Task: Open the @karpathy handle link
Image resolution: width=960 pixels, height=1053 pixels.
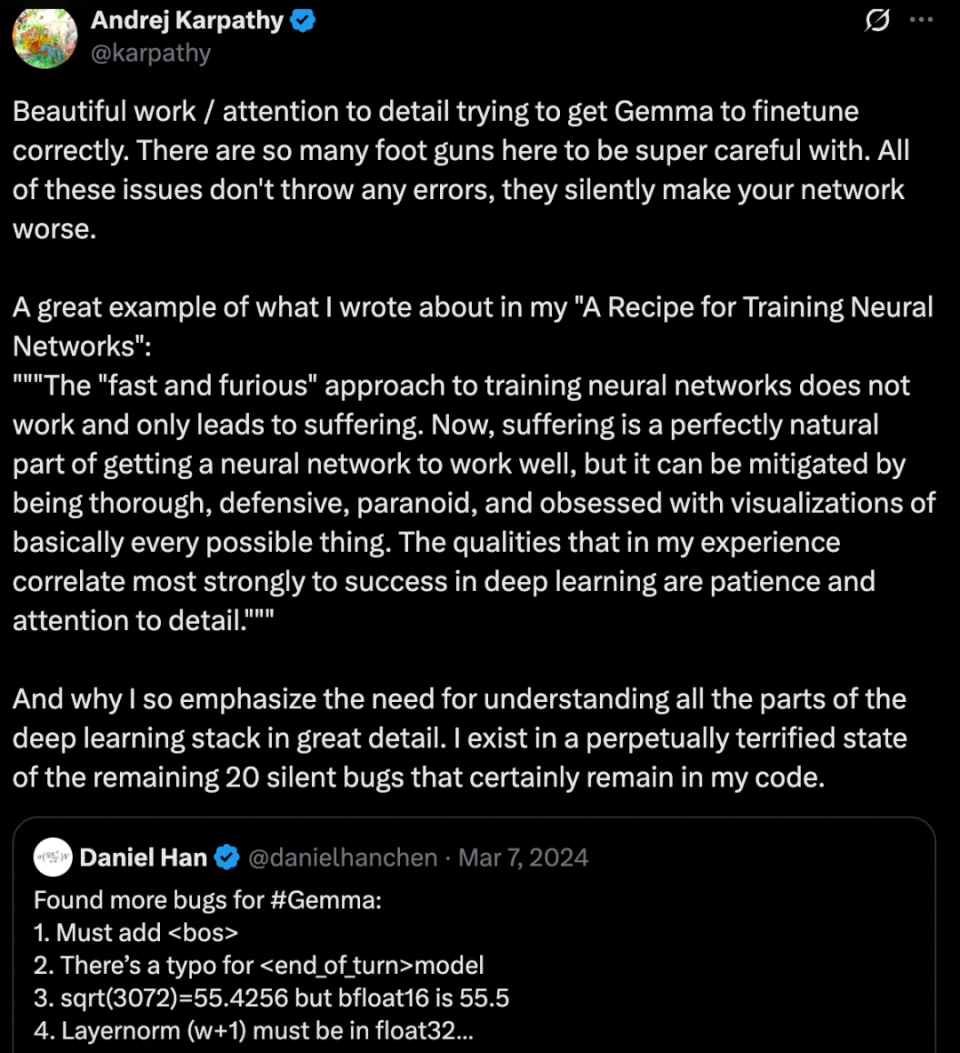Action: [x=151, y=52]
